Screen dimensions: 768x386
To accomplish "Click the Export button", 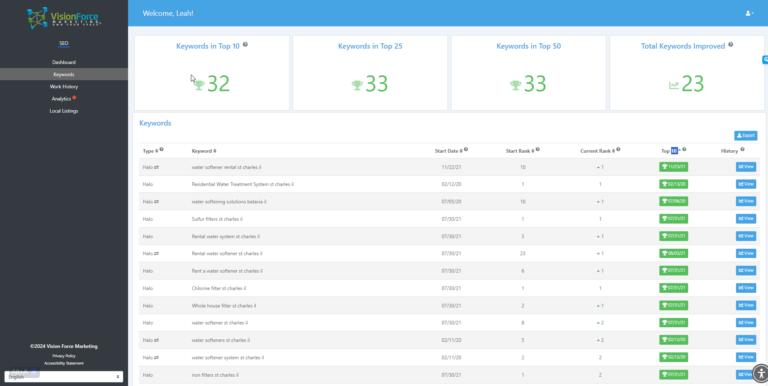I will 745,136.
